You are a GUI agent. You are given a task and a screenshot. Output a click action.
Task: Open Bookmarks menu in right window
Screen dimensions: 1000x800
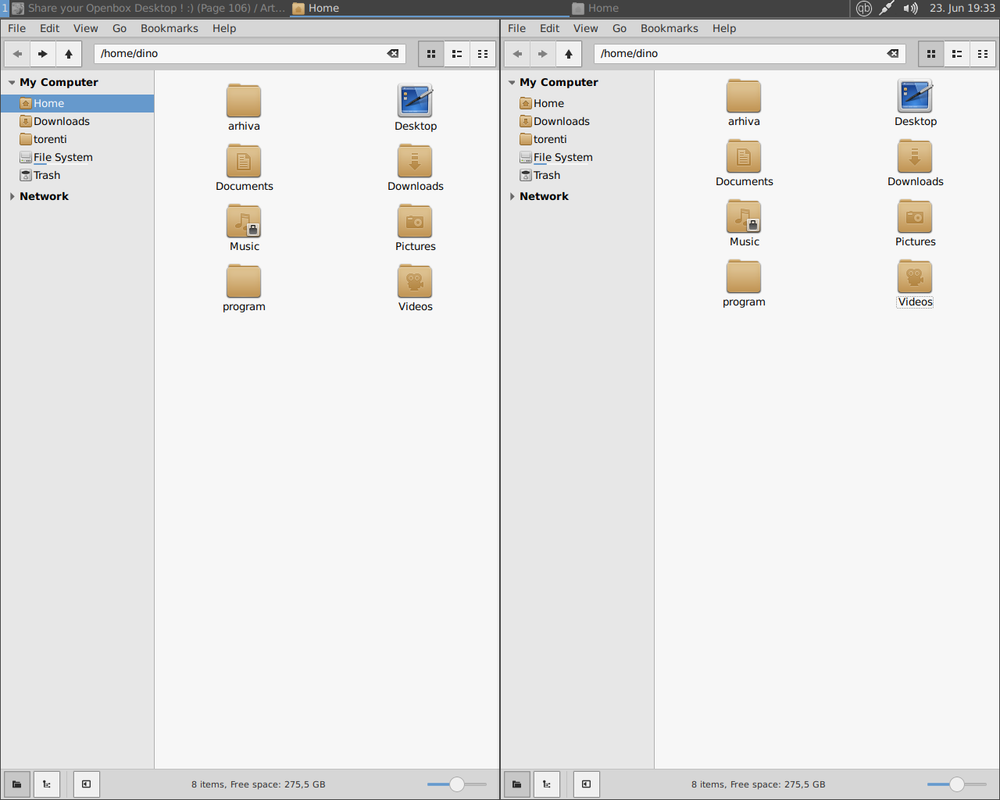coord(669,28)
